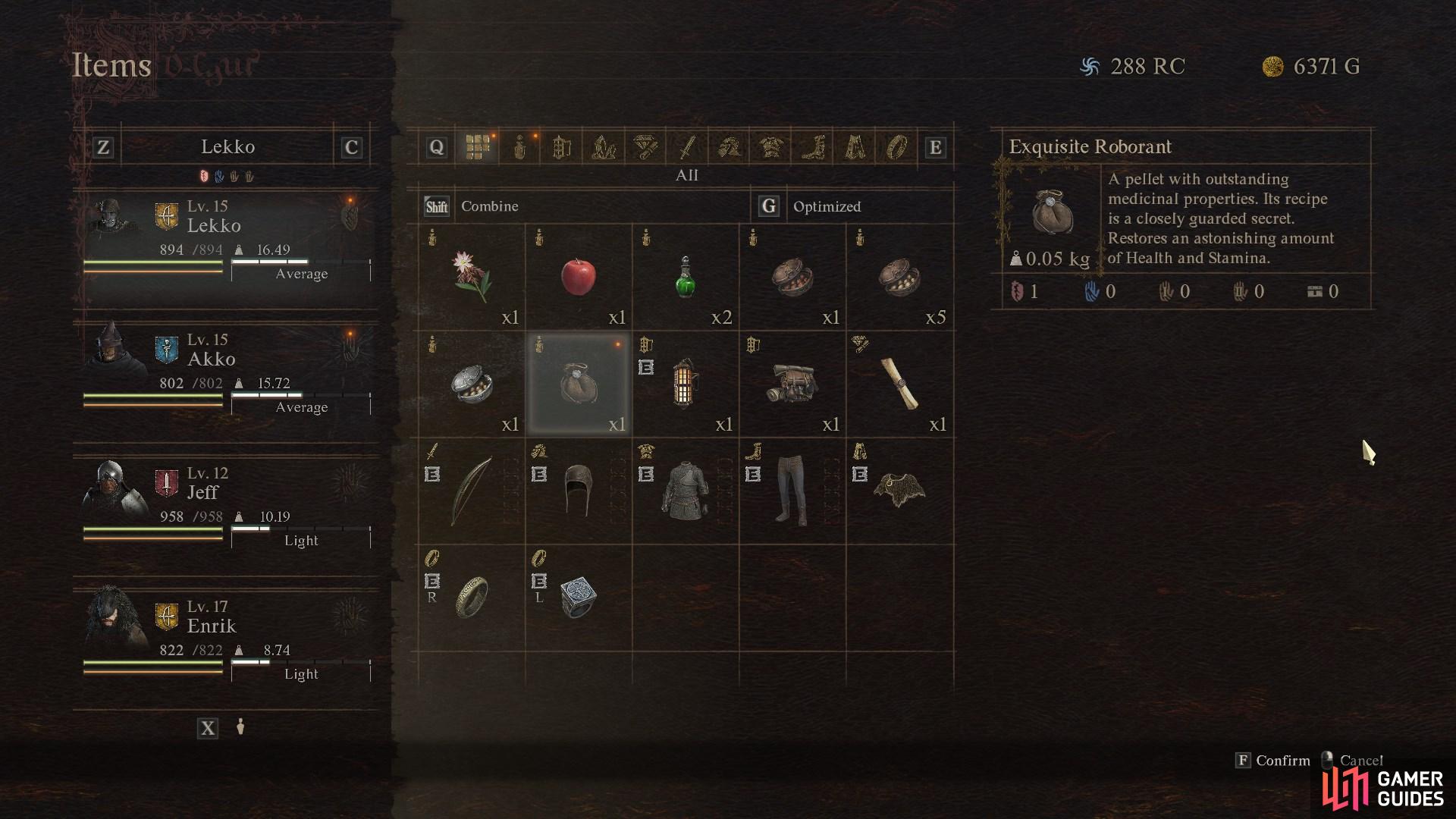
Task: Select the implements (lantern) category tab
Action: point(561,146)
